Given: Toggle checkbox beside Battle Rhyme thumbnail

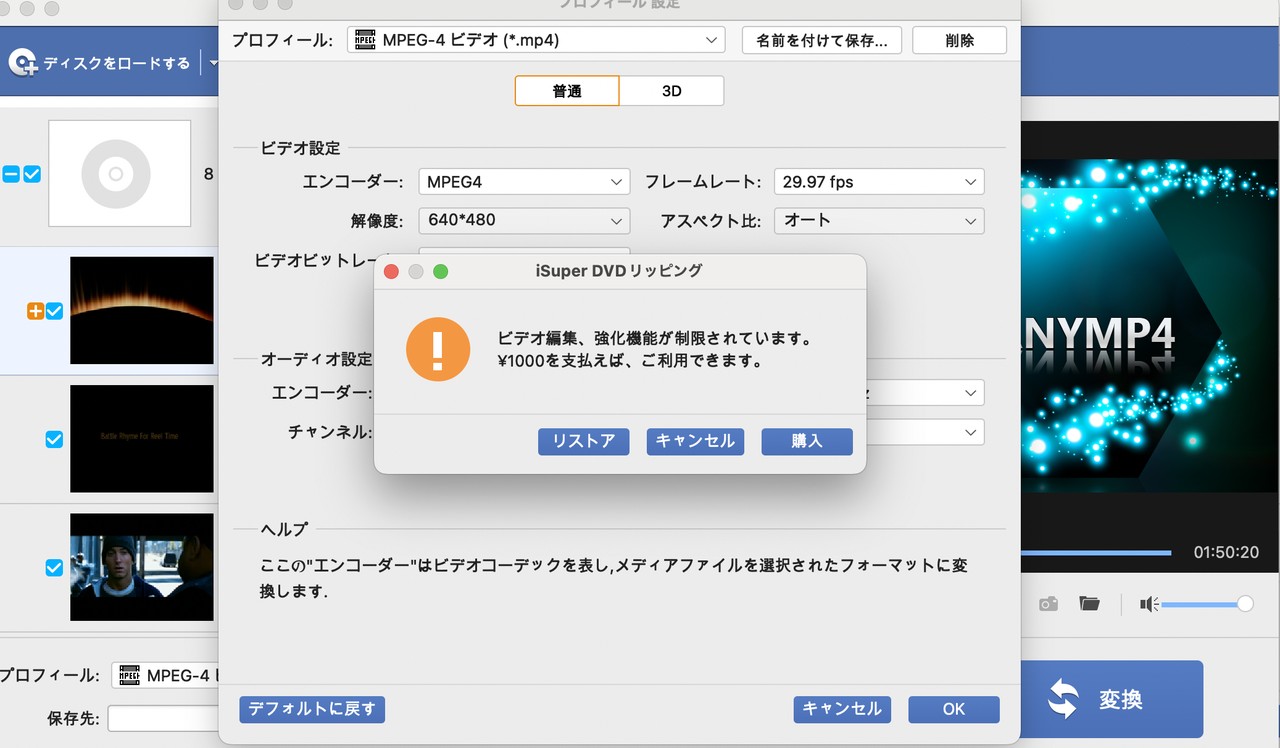Looking at the screenshot, I should 54,439.
